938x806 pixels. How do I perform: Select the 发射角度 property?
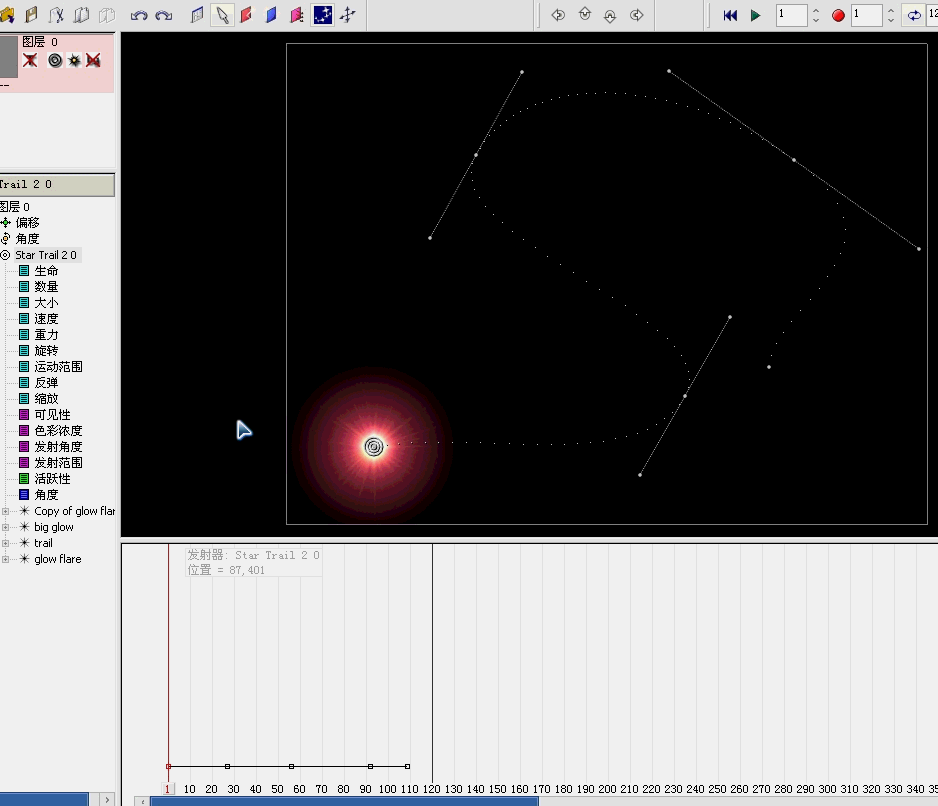pos(58,447)
